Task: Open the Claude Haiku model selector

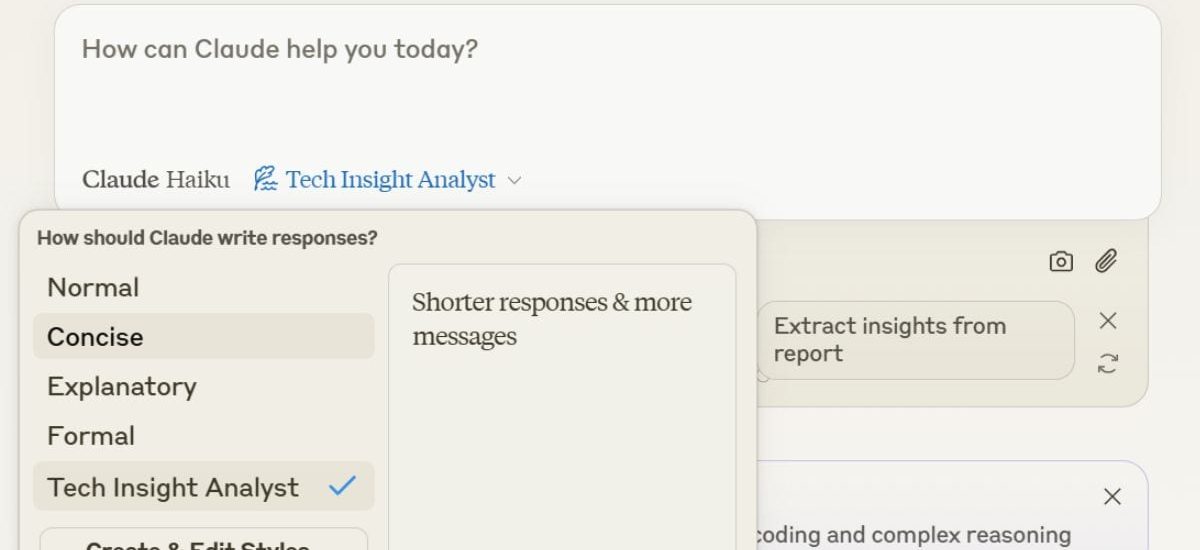Action: pyautogui.click(x=156, y=180)
